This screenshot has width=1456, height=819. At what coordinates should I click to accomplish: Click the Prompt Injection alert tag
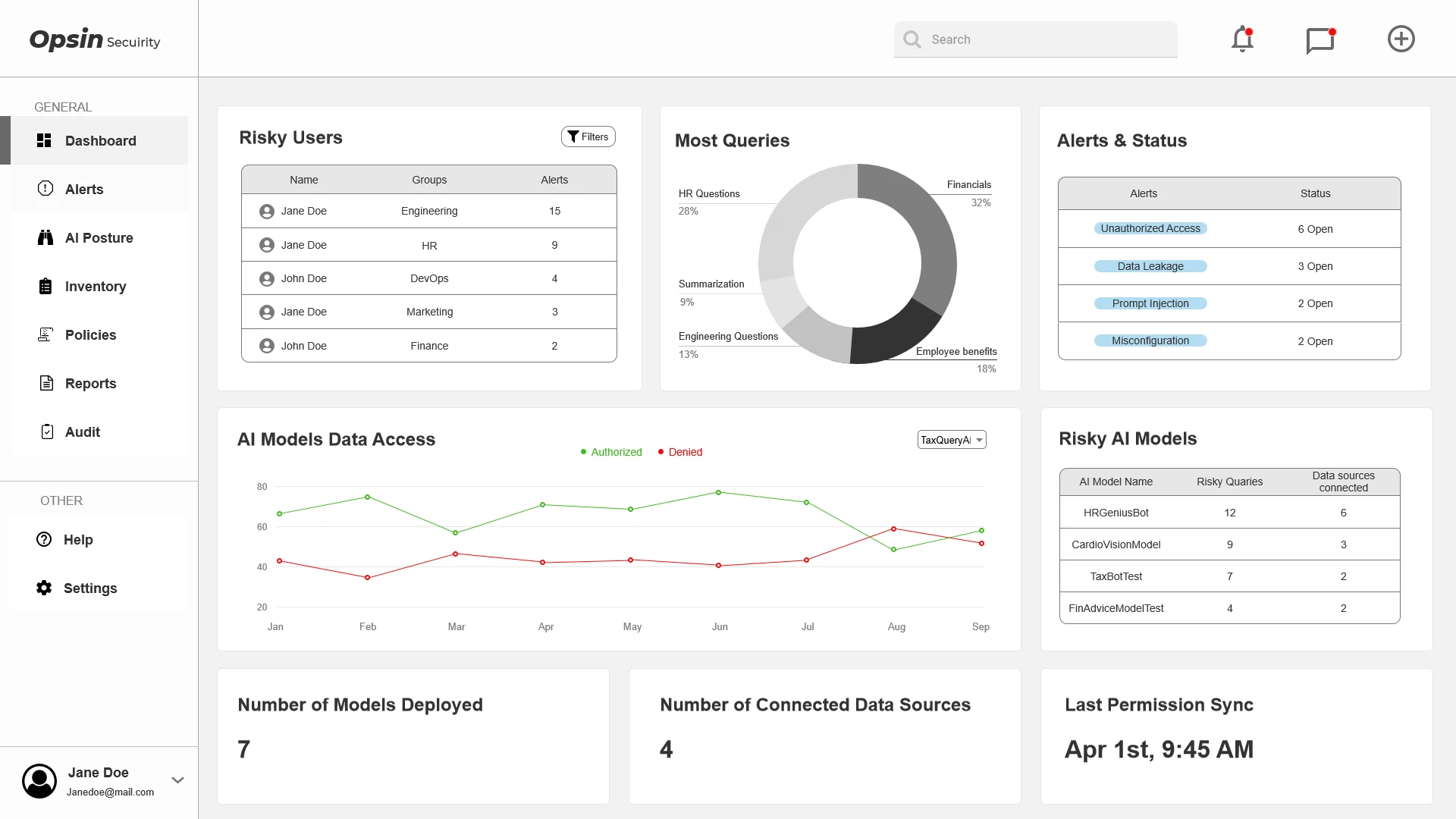(1150, 303)
